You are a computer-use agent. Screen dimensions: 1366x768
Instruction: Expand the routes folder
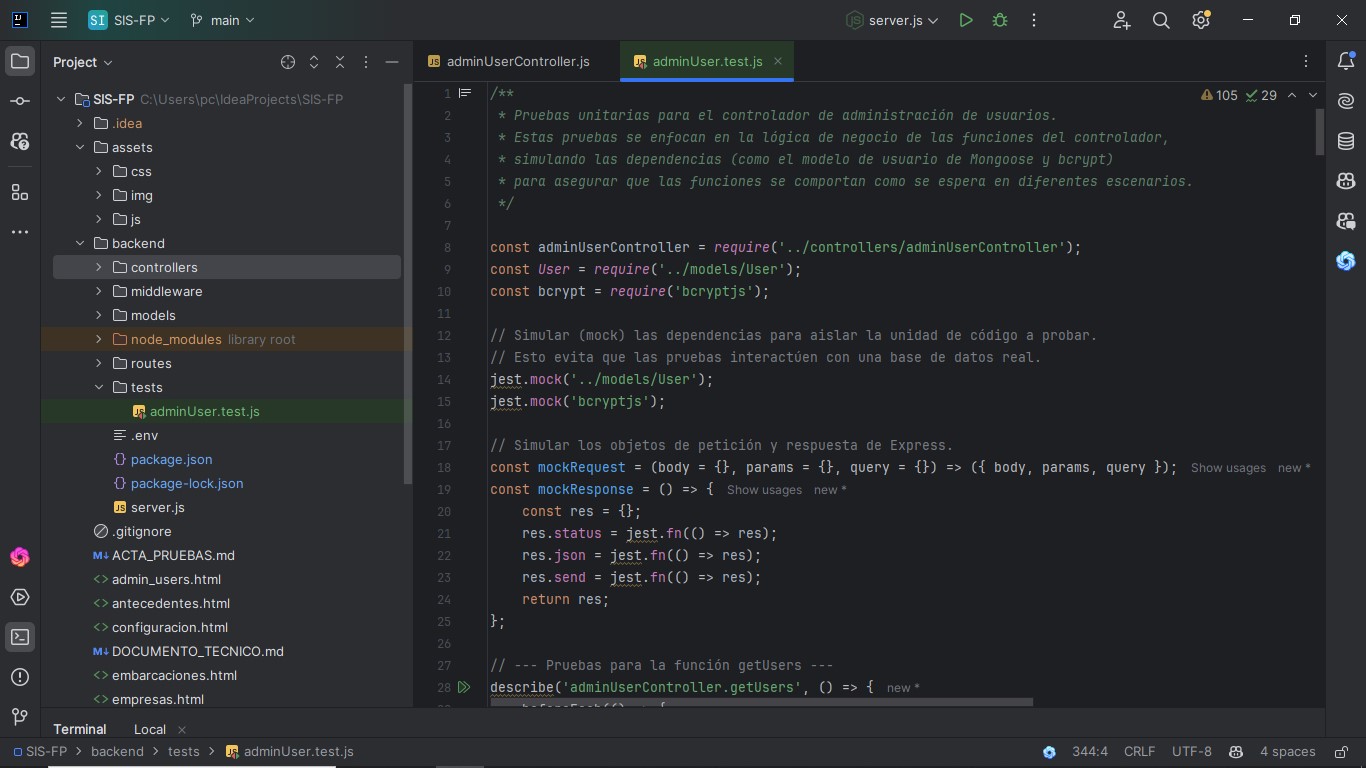99,363
